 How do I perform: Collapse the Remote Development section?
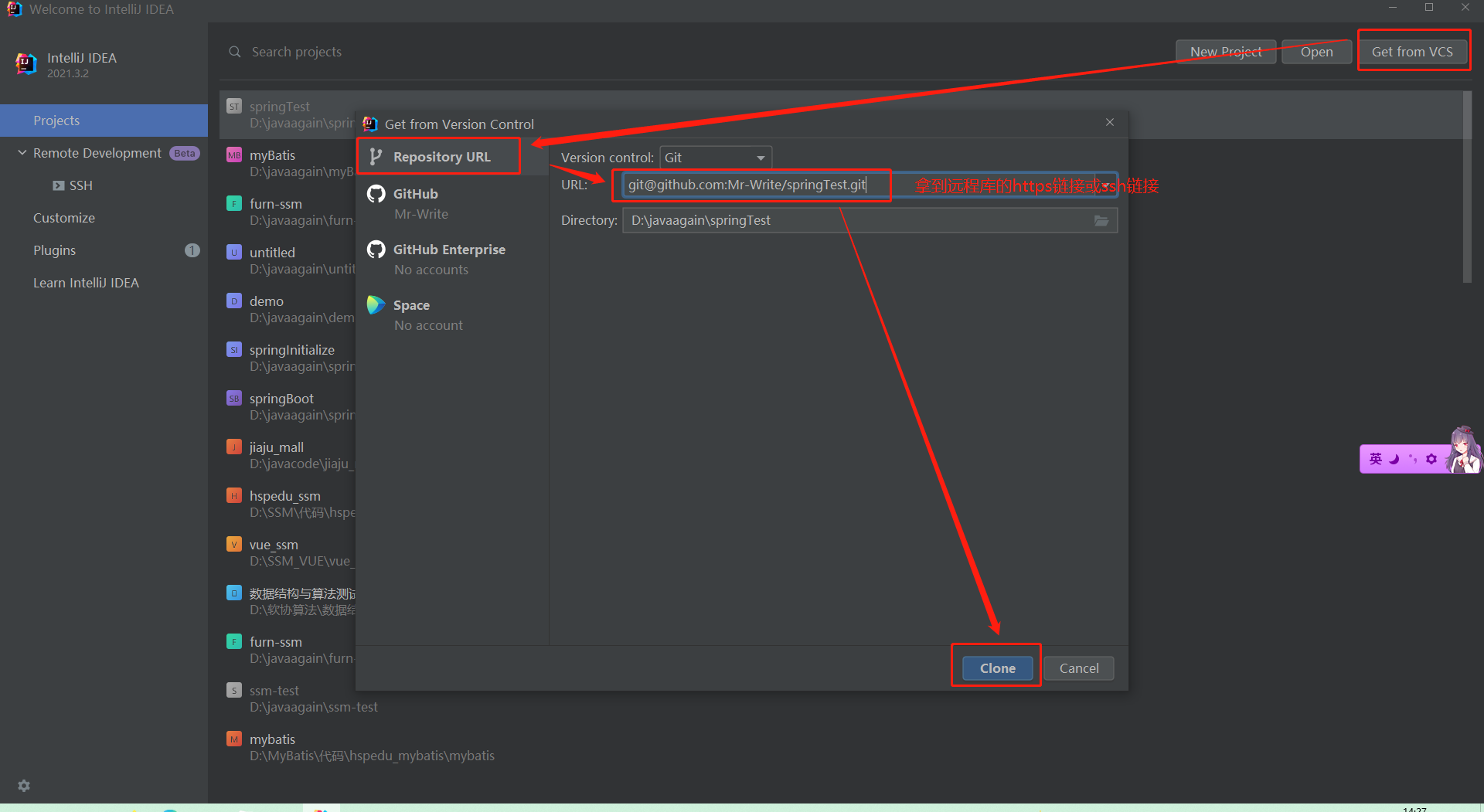22,153
